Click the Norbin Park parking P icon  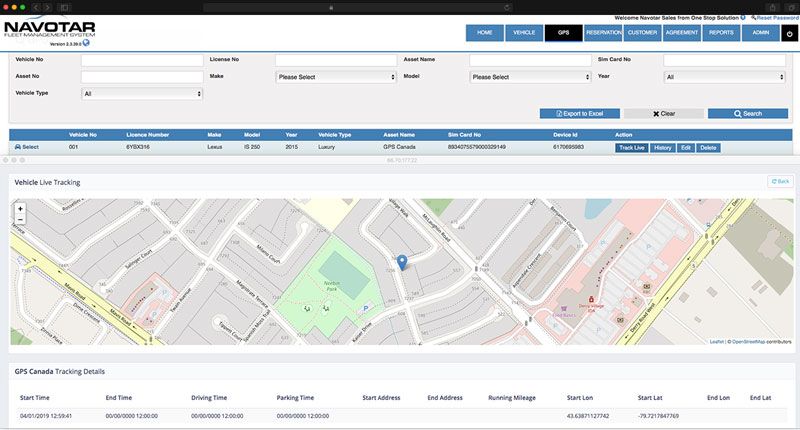[x=365, y=309]
